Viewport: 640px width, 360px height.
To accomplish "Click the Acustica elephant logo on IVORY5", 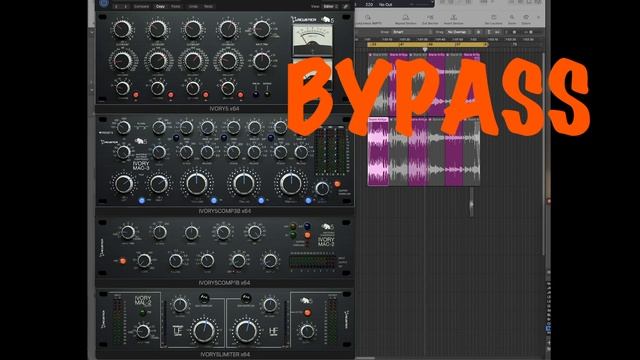I will click(x=327, y=19).
